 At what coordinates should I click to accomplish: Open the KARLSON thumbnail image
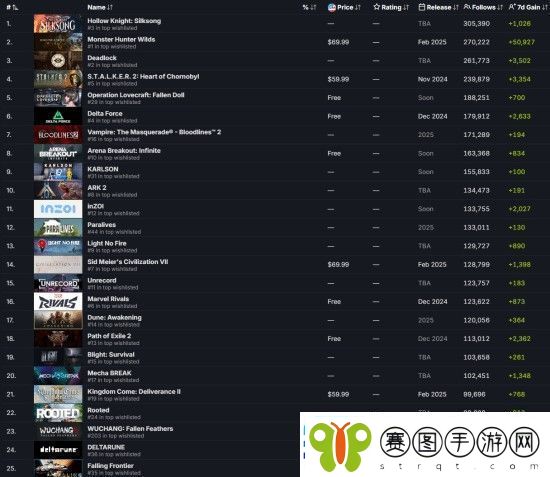[58, 172]
